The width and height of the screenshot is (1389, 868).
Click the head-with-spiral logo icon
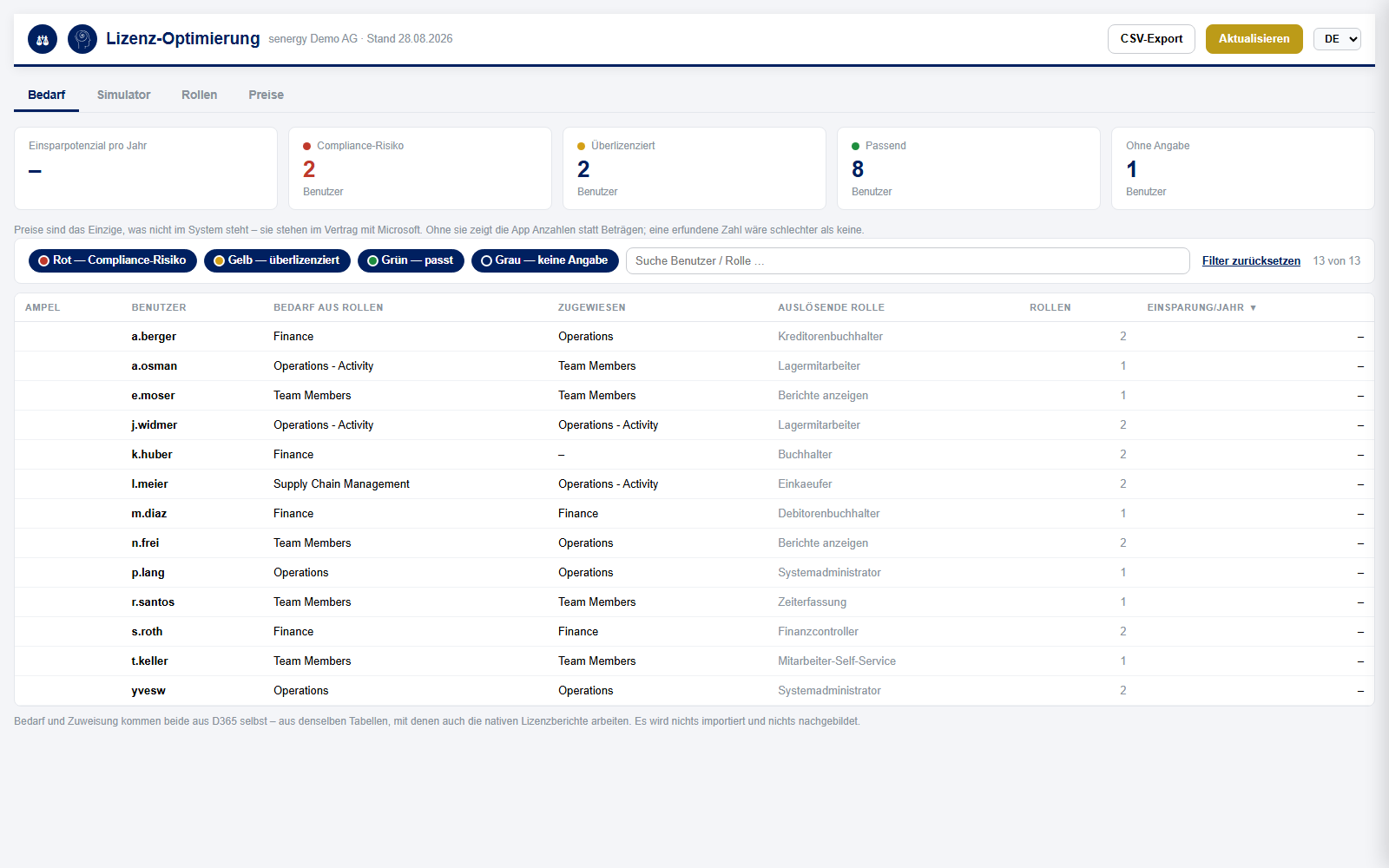point(82,39)
